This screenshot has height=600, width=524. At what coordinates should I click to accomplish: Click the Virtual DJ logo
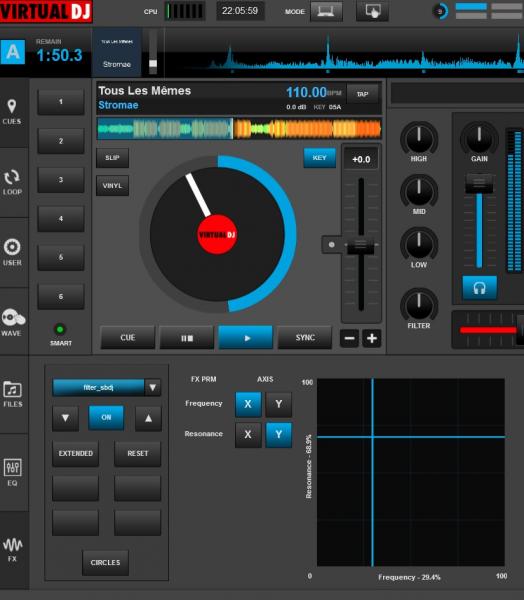click(46, 11)
